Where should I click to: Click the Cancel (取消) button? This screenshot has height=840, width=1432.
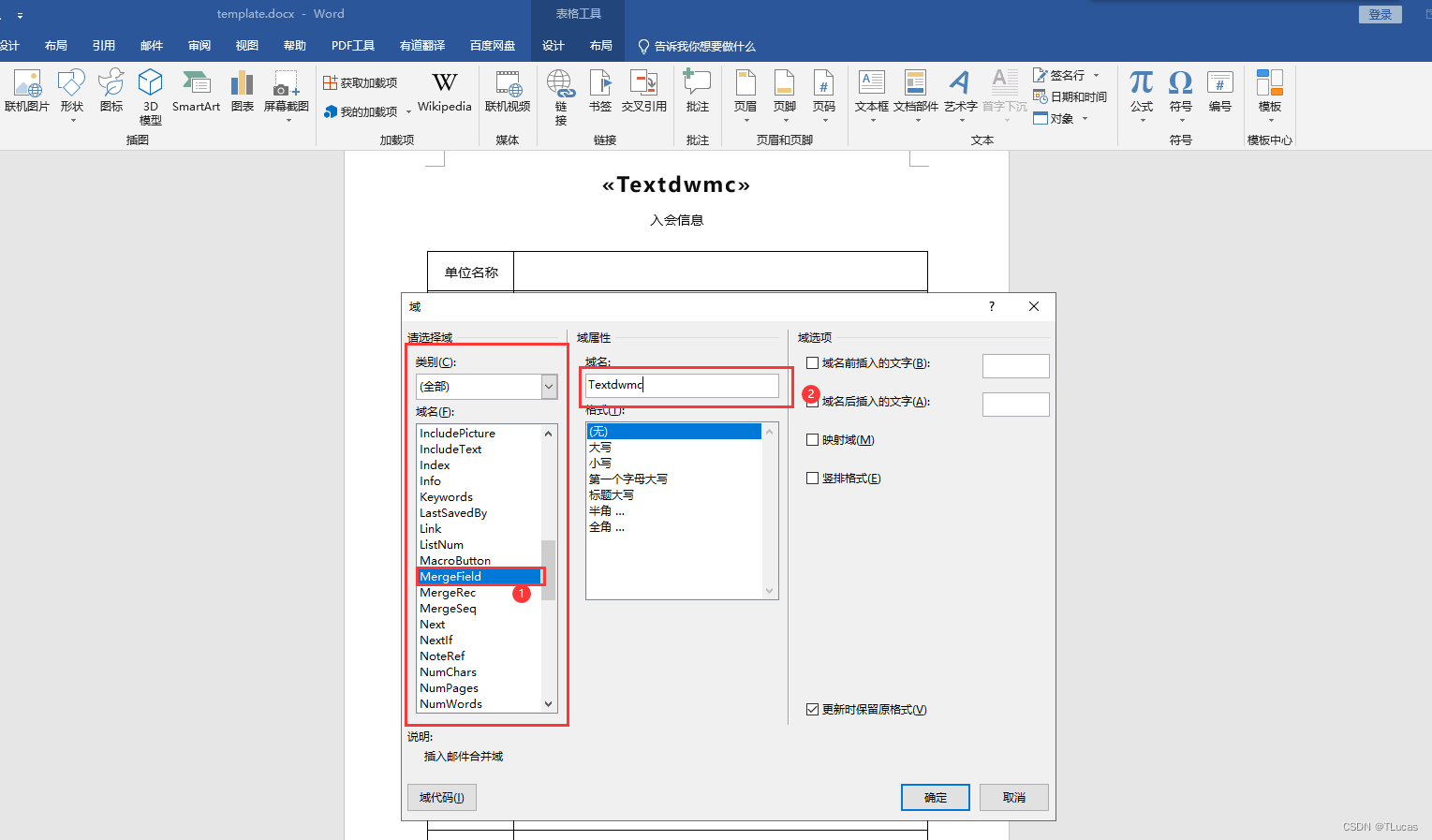[x=1014, y=798]
